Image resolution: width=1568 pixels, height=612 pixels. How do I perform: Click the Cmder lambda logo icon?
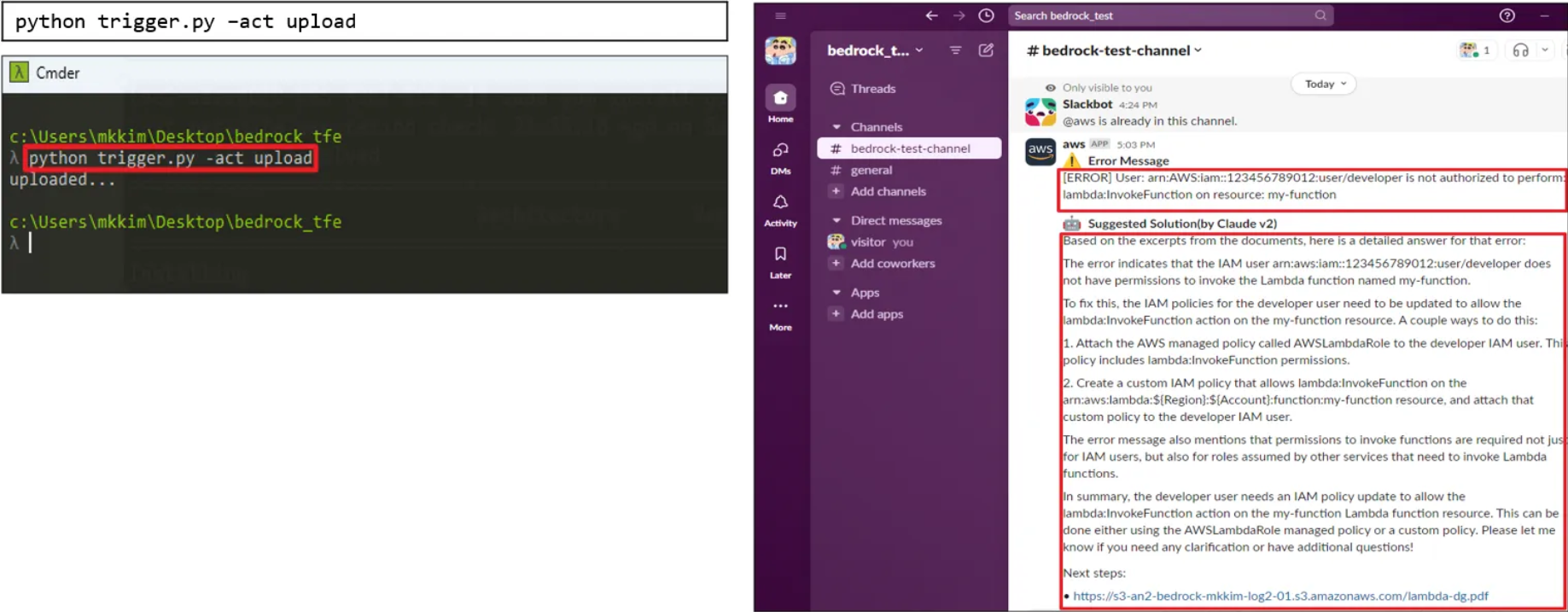(19, 73)
